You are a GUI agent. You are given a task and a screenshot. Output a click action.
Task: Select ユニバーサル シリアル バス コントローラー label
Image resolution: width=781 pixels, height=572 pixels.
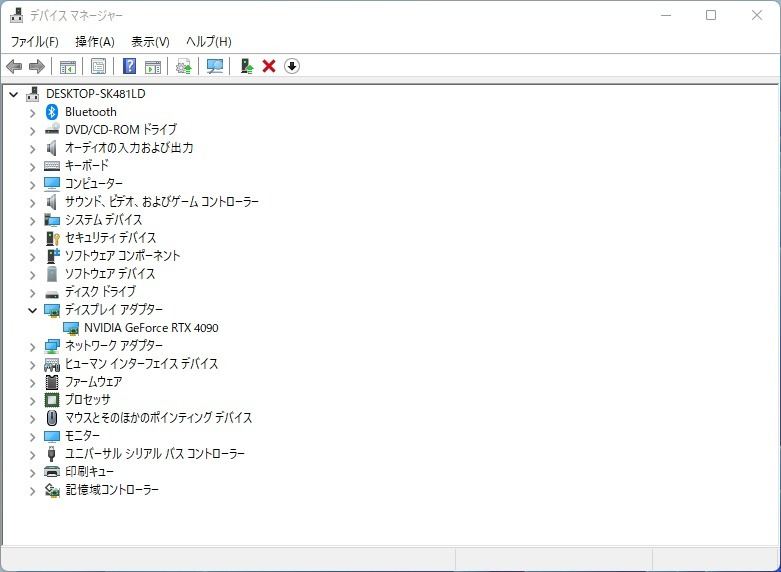click(155, 453)
